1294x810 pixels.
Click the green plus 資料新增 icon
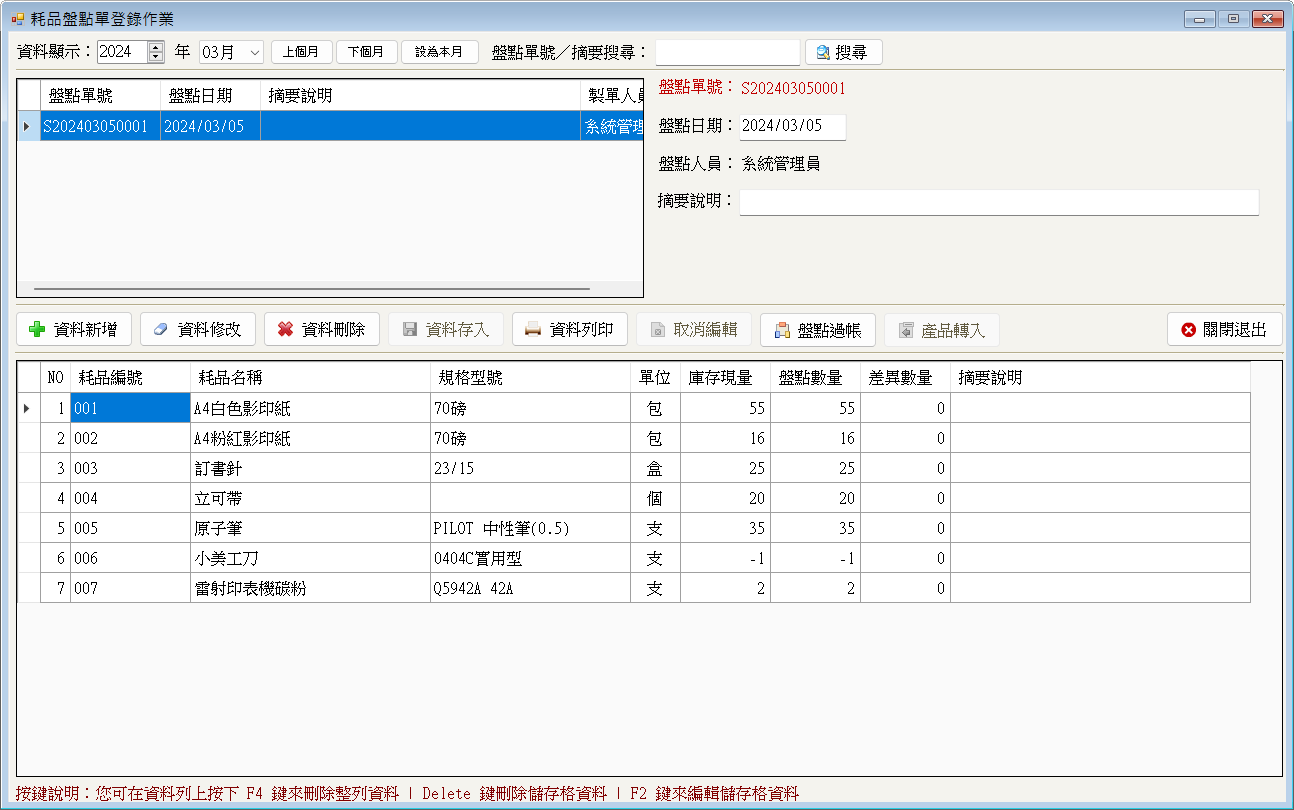pos(38,329)
